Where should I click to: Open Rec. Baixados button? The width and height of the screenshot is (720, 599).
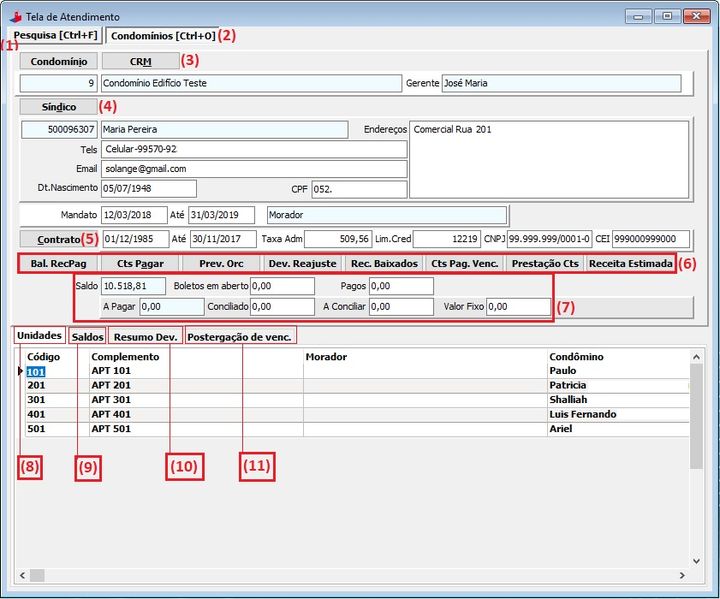383,263
